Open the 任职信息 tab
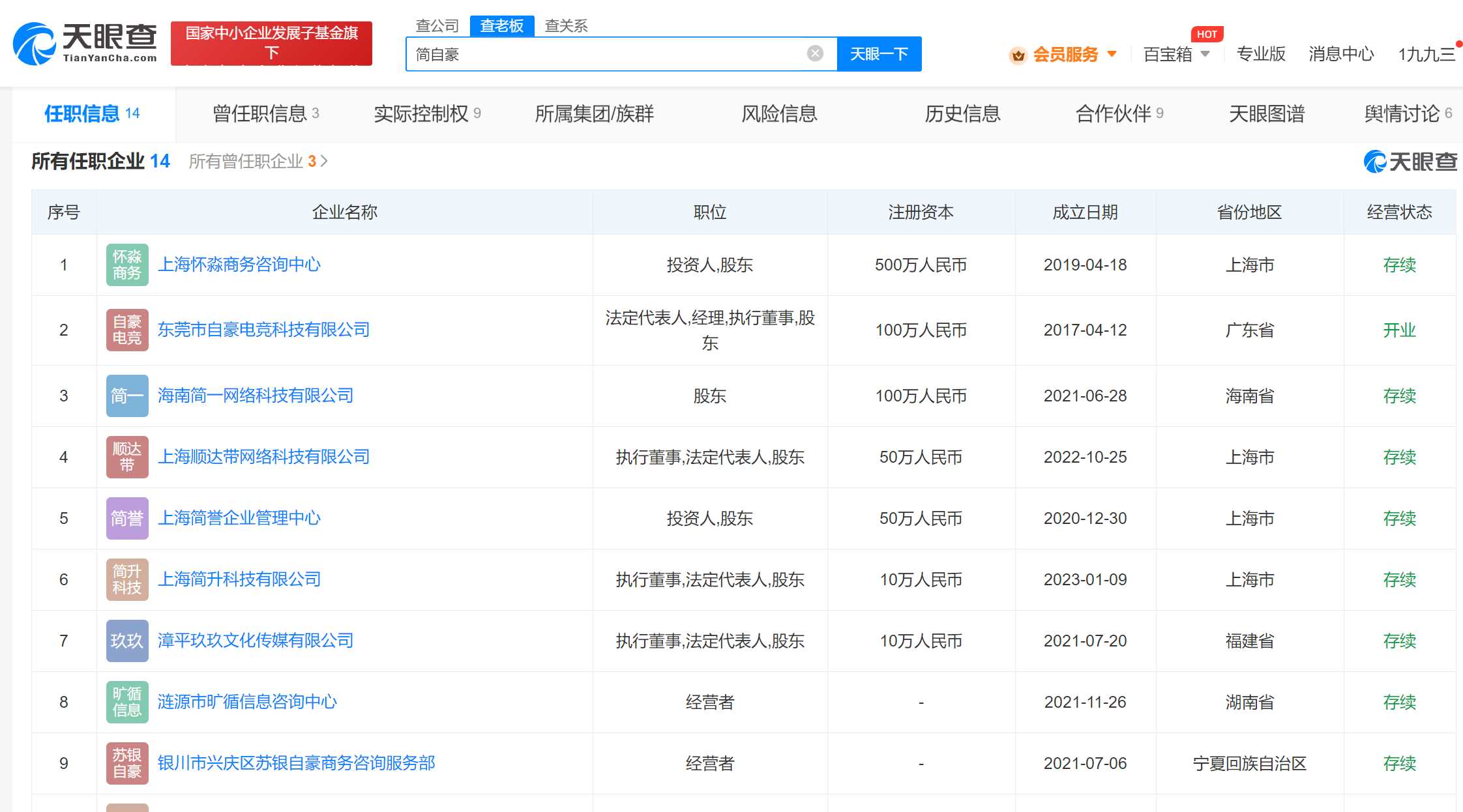 coord(93,114)
